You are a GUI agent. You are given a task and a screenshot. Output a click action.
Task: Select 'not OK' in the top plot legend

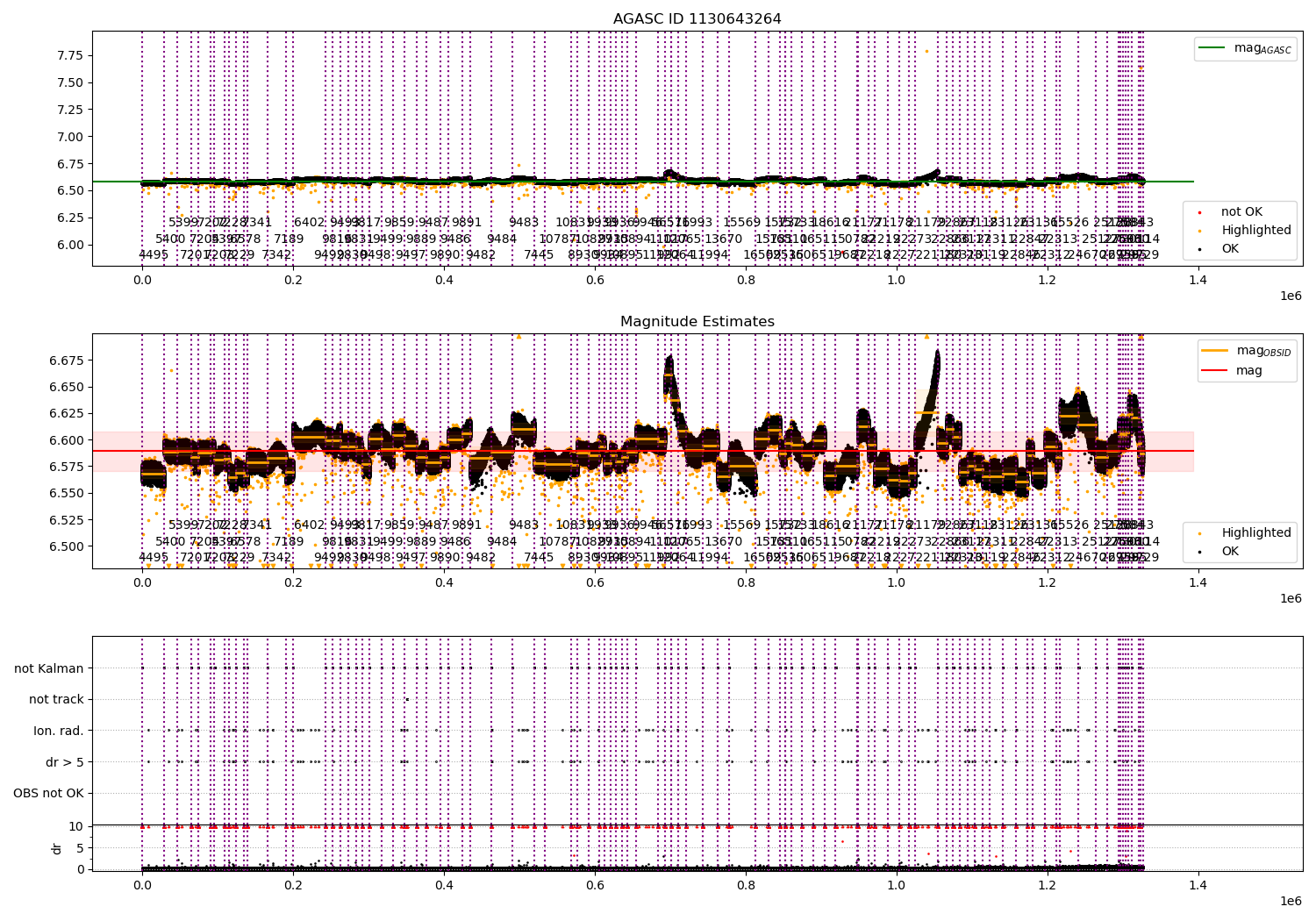pos(1241,212)
